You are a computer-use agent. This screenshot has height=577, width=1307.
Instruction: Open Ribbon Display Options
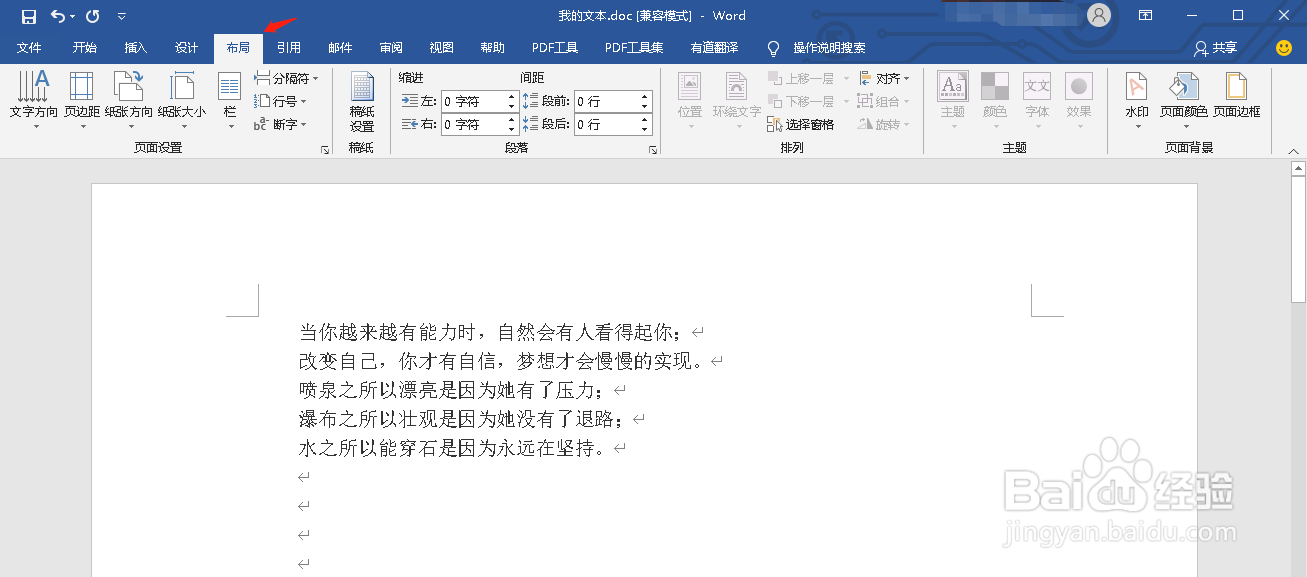coord(1145,15)
